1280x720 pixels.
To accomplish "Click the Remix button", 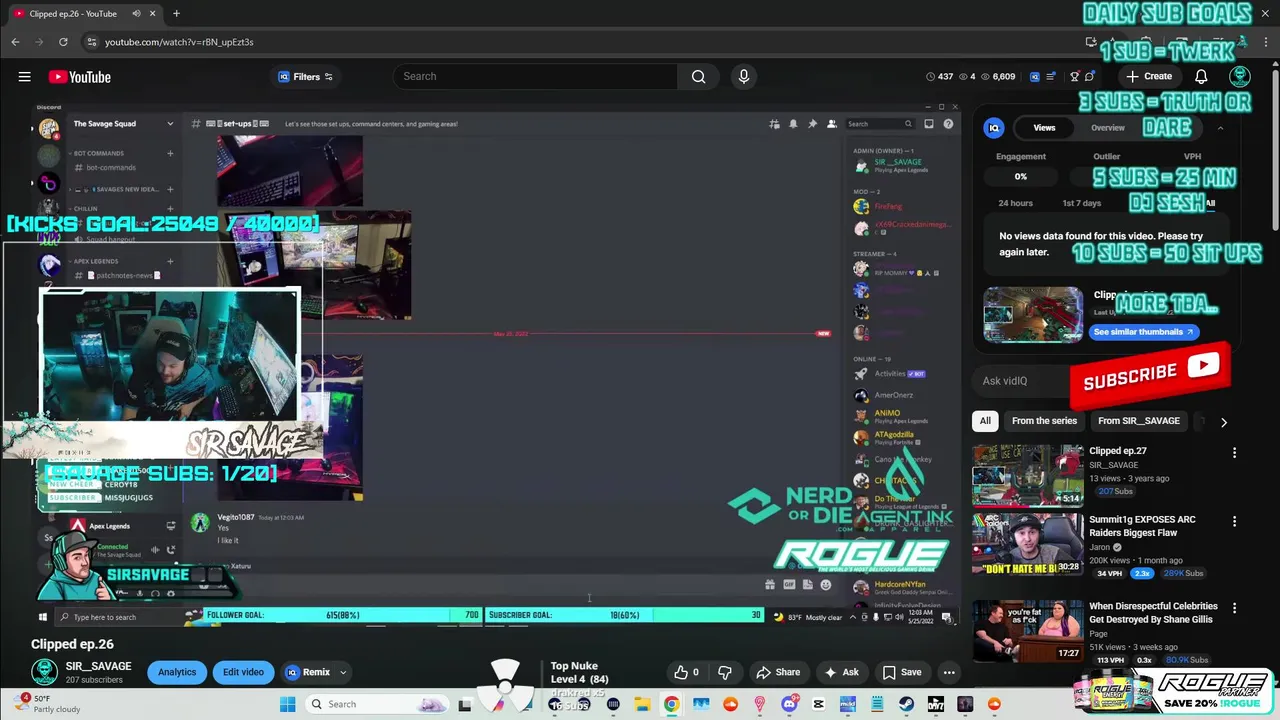I will coord(308,672).
